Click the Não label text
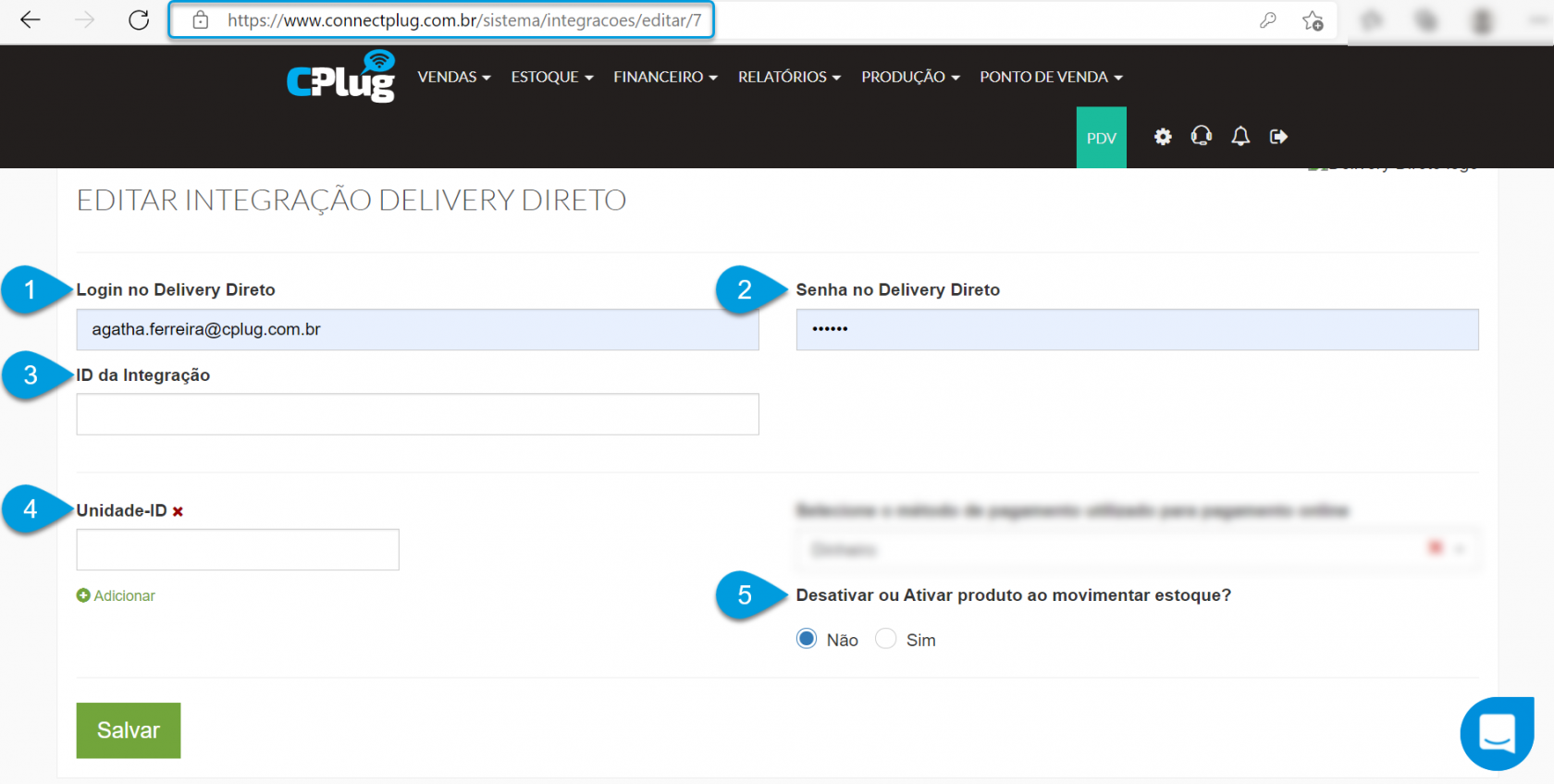 pyautogui.click(x=843, y=640)
